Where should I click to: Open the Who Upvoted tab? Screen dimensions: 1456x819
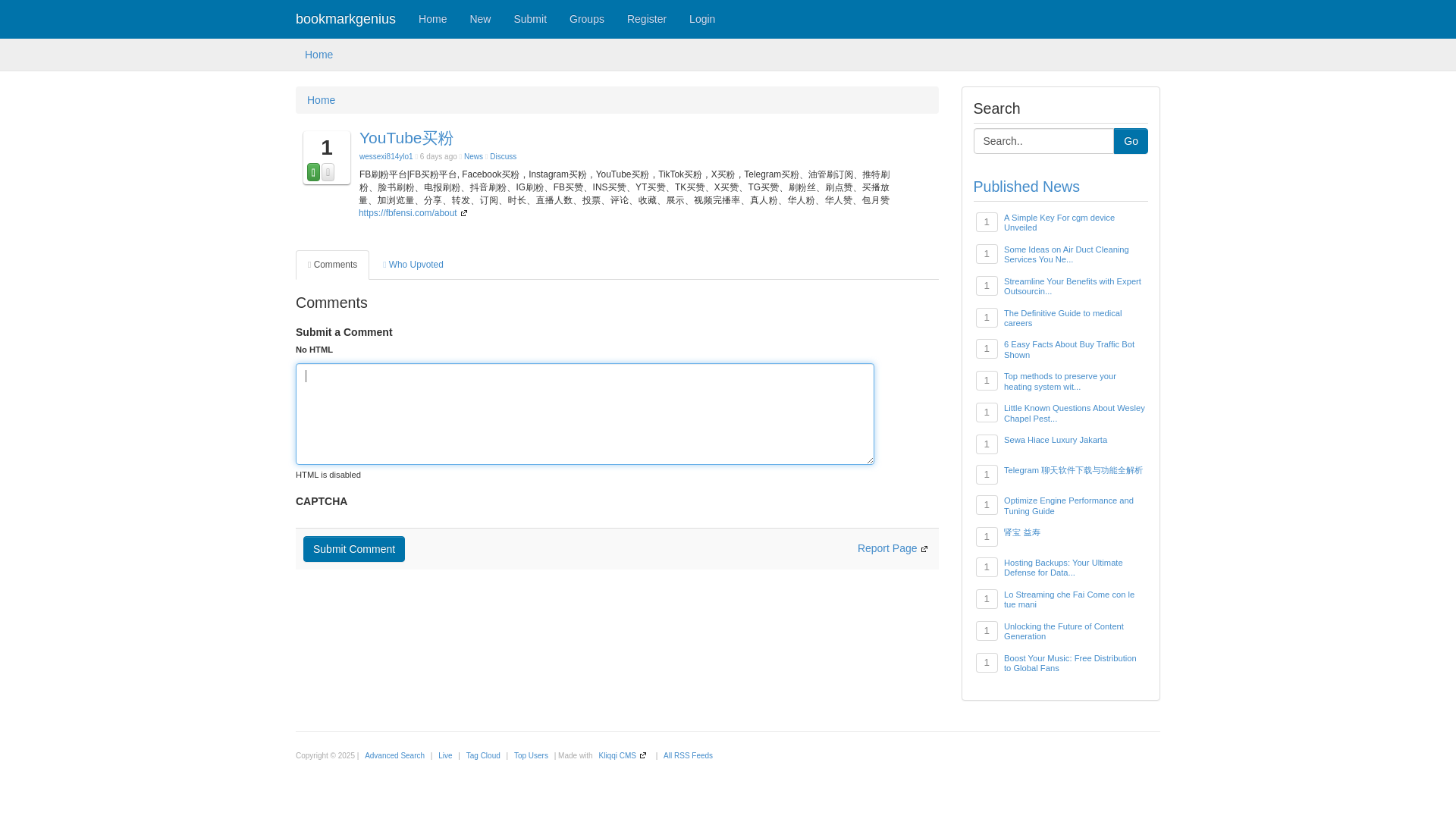(413, 265)
